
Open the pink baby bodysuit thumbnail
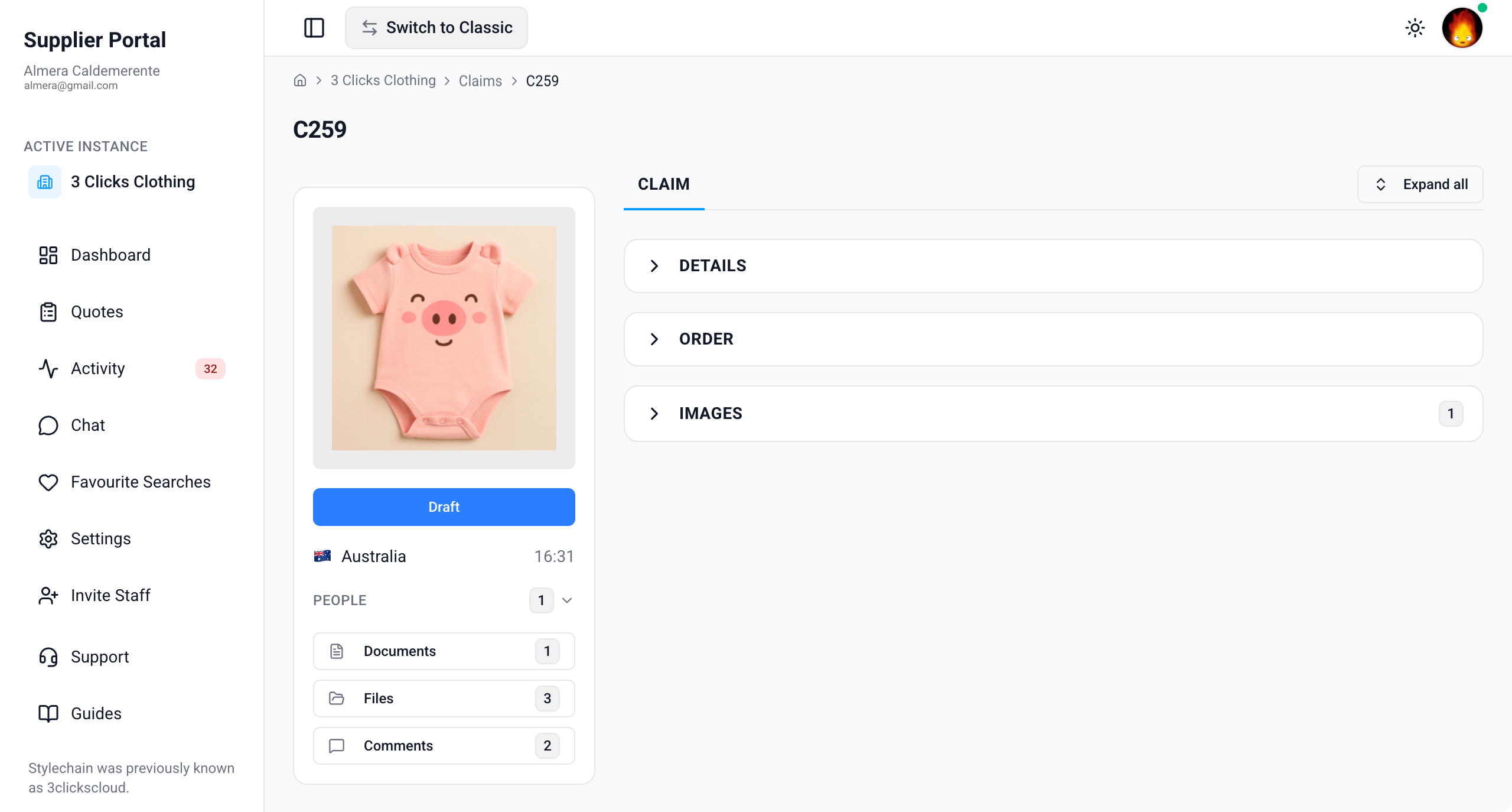click(x=444, y=338)
